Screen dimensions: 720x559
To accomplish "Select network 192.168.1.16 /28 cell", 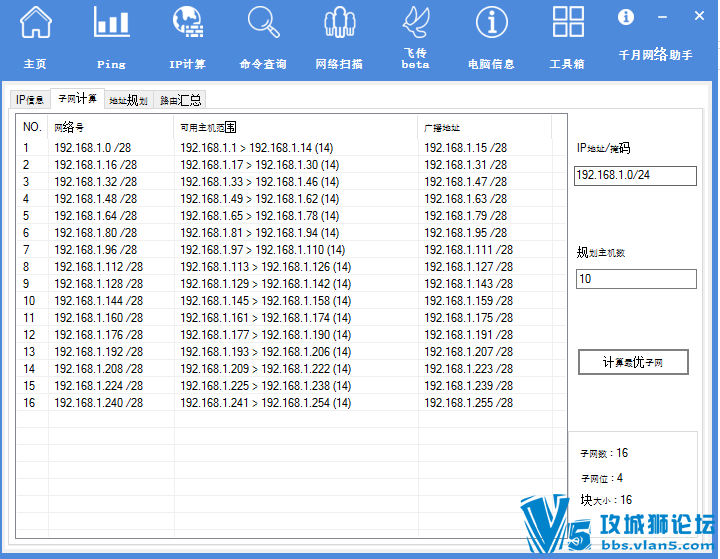I will click(96, 165).
